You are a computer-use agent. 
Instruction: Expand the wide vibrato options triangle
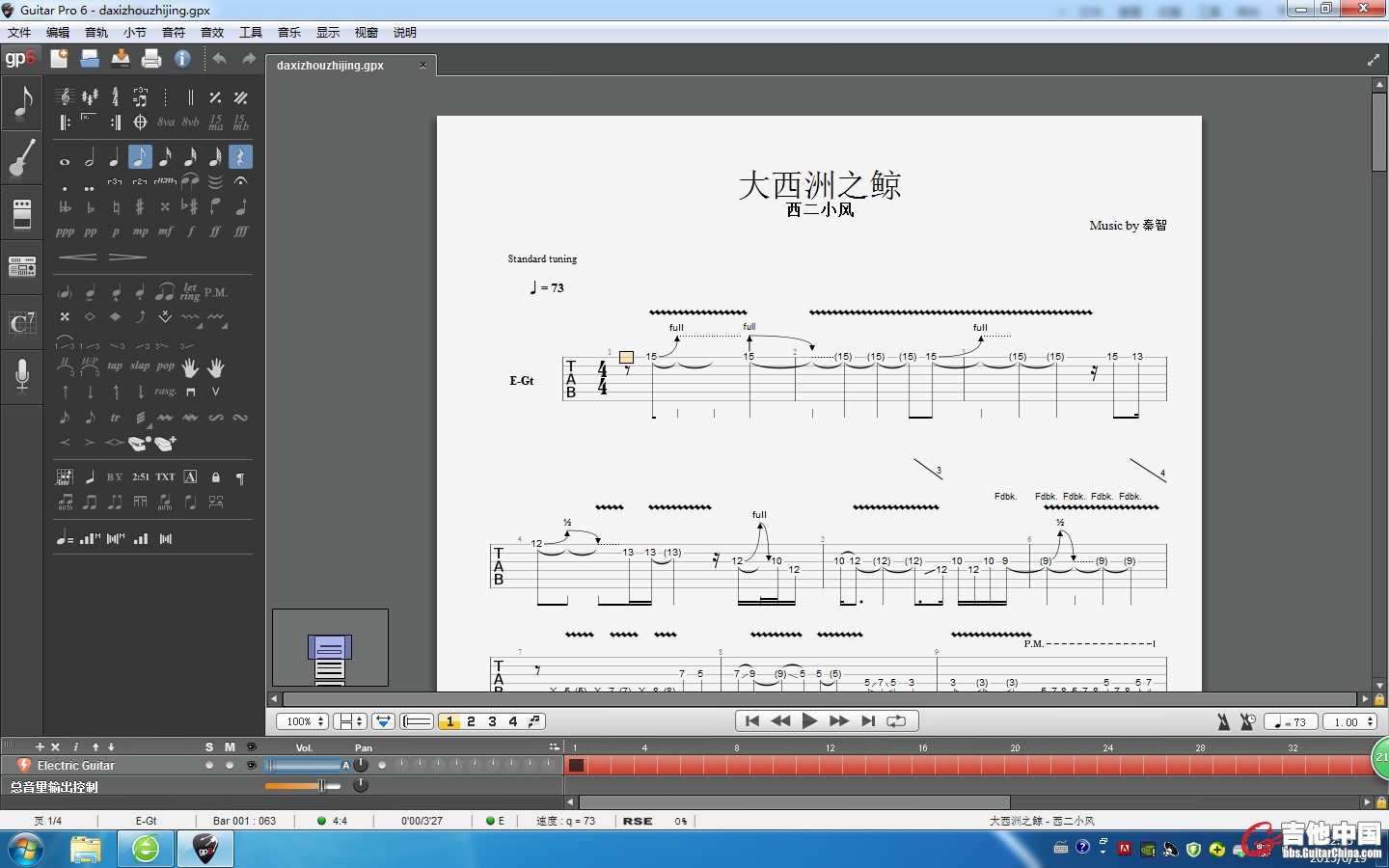225,325
